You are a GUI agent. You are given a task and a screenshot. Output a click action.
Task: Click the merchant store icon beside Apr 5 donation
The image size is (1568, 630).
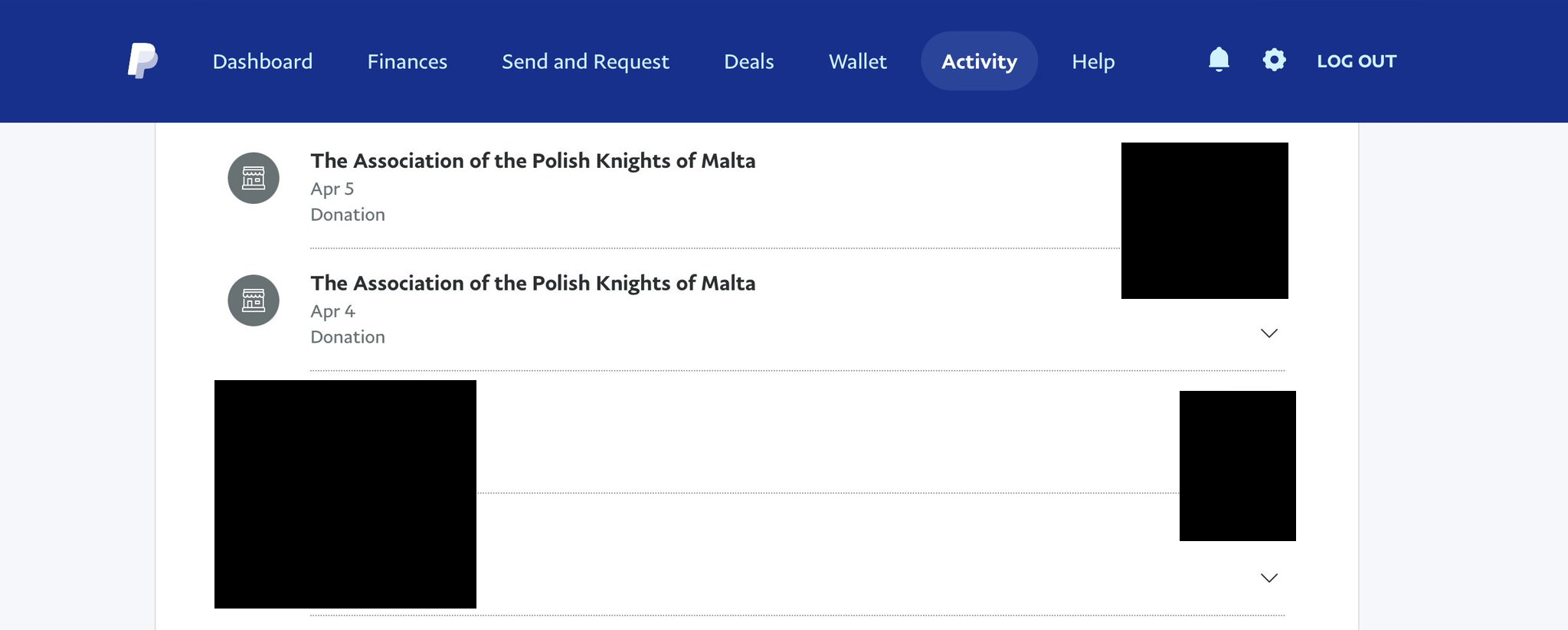coord(254,178)
